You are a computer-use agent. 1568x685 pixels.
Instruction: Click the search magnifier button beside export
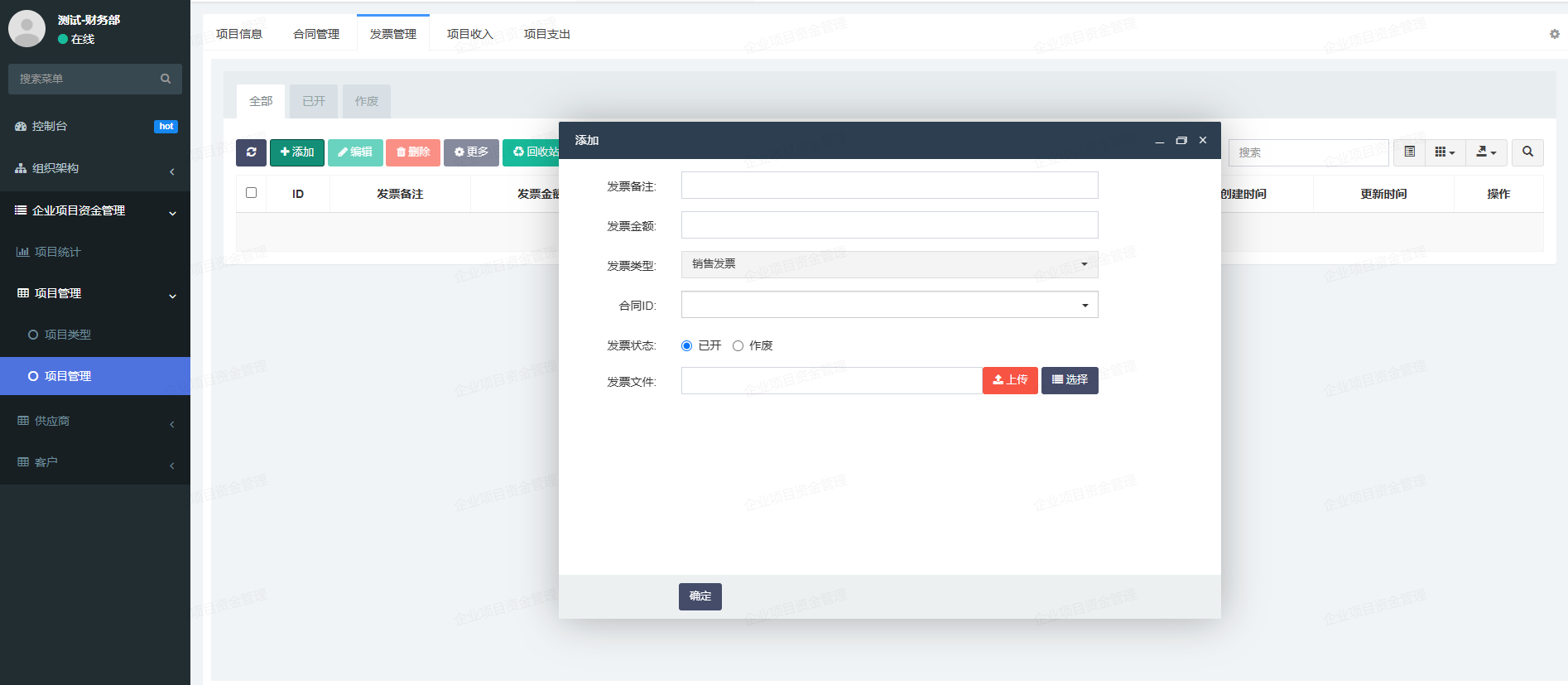[1527, 152]
